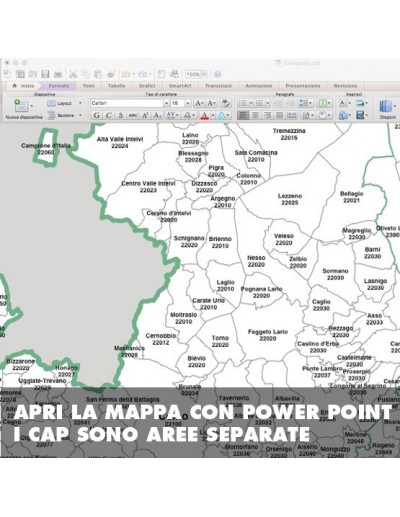Switch to the Presentazione tab
Viewport: 400px width, 517px height.
[x=303, y=86]
